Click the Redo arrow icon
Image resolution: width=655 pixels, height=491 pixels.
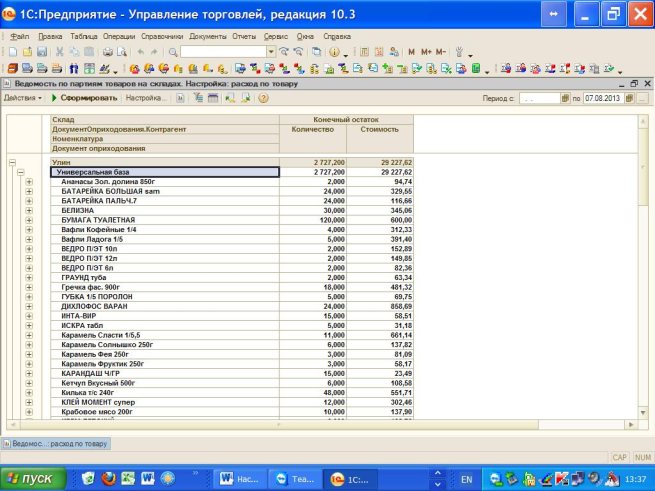pyautogui.click(x=154, y=52)
